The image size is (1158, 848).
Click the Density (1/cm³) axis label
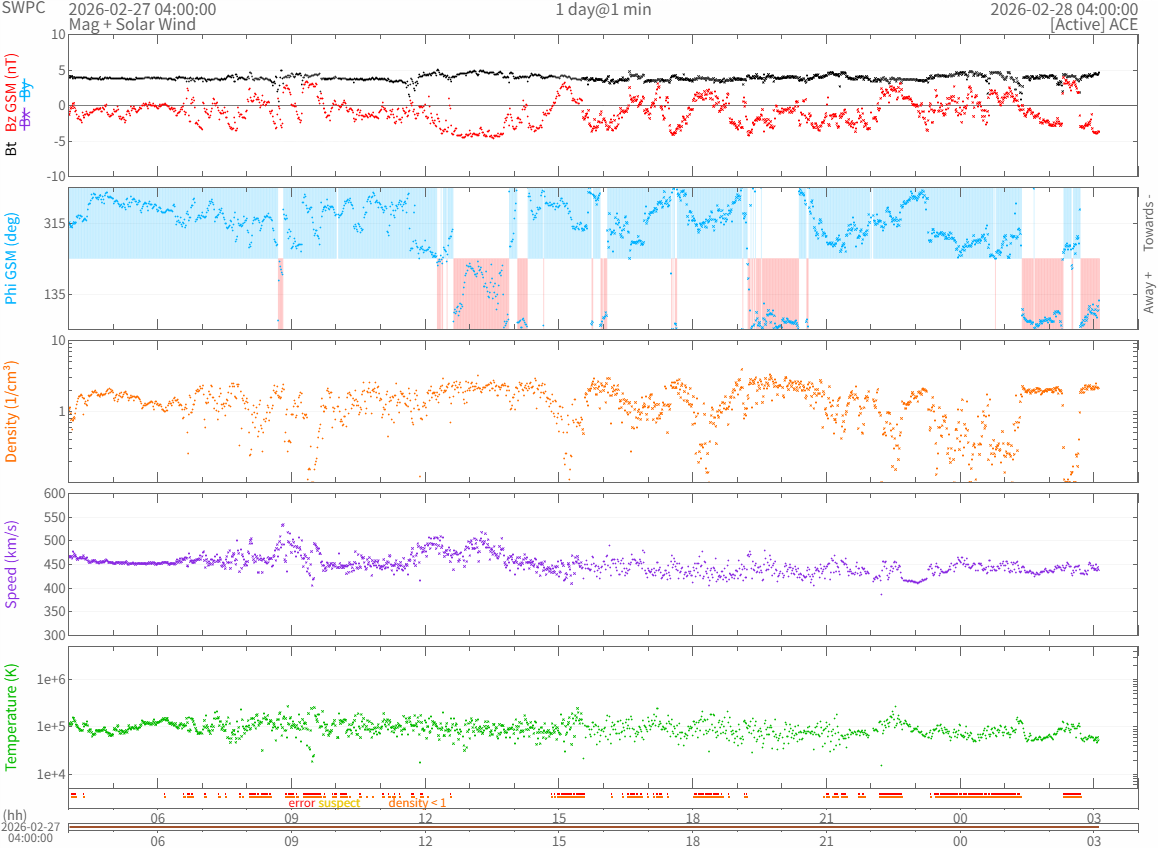tap(12, 411)
